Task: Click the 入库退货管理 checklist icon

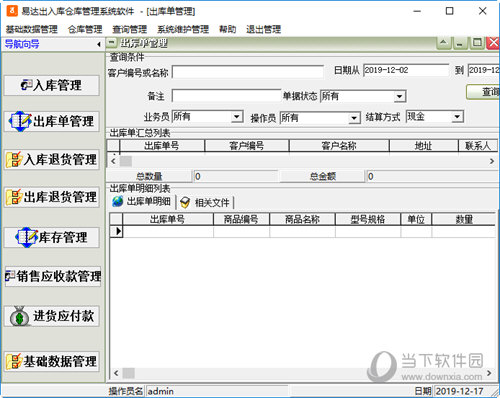Action: click(14, 159)
